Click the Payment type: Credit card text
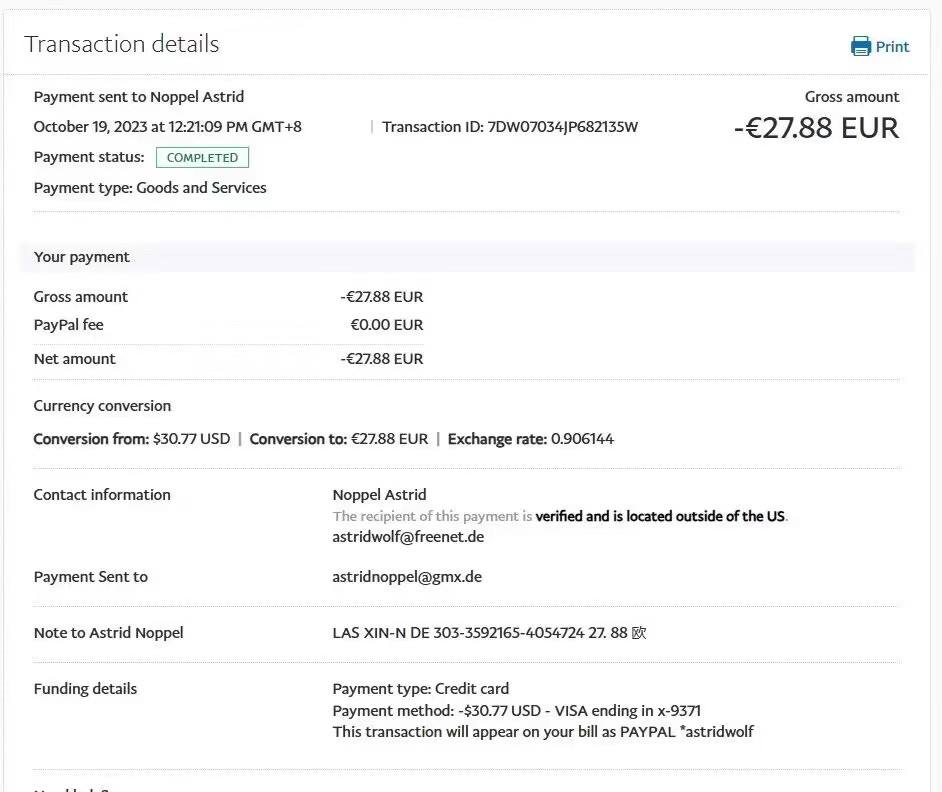The width and height of the screenshot is (942, 792). (x=420, y=689)
